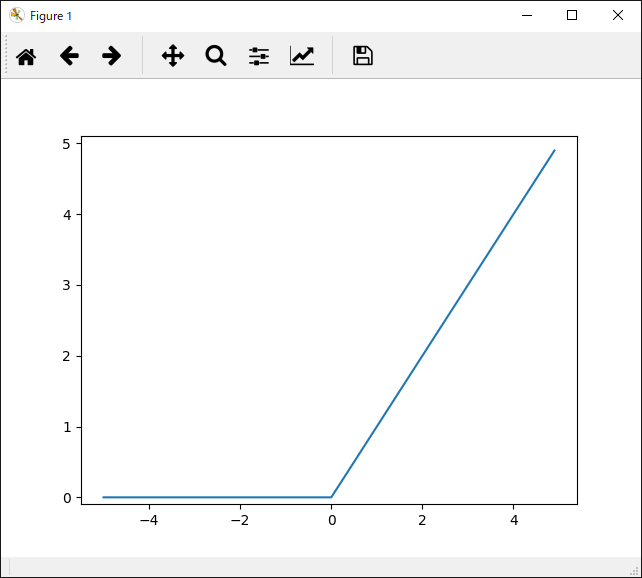The height and width of the screenshot is (578, 642).
Task: Reset the plot to original view with Home
Action: (x=26, y=56)
